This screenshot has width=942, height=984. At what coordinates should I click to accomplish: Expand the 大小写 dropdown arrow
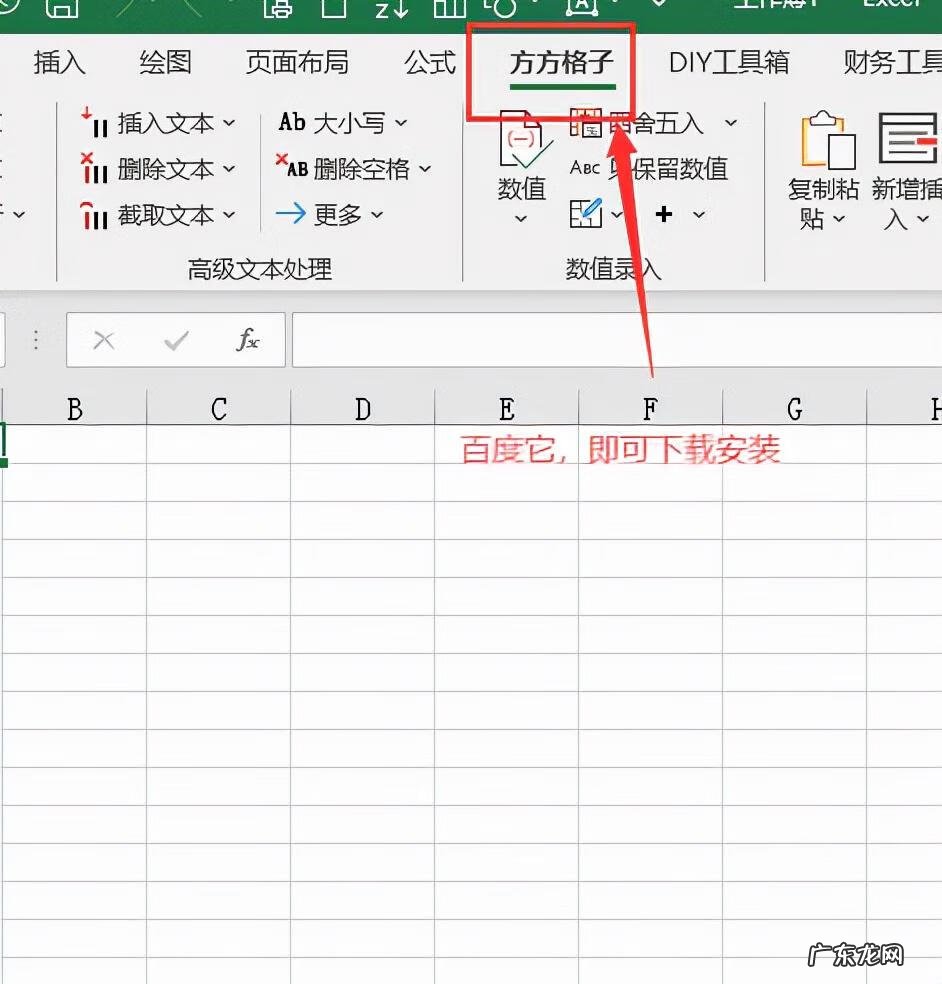coord(401,122)
